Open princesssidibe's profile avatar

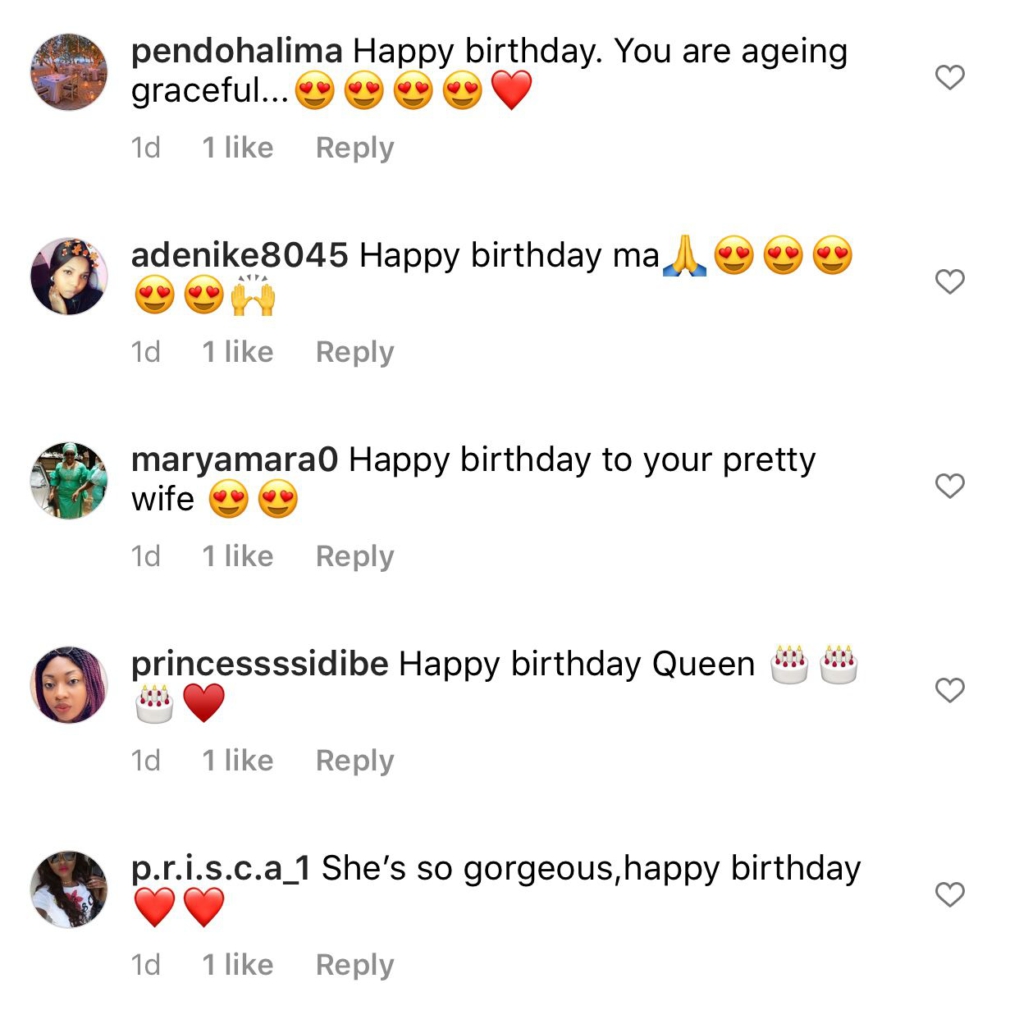69,684
